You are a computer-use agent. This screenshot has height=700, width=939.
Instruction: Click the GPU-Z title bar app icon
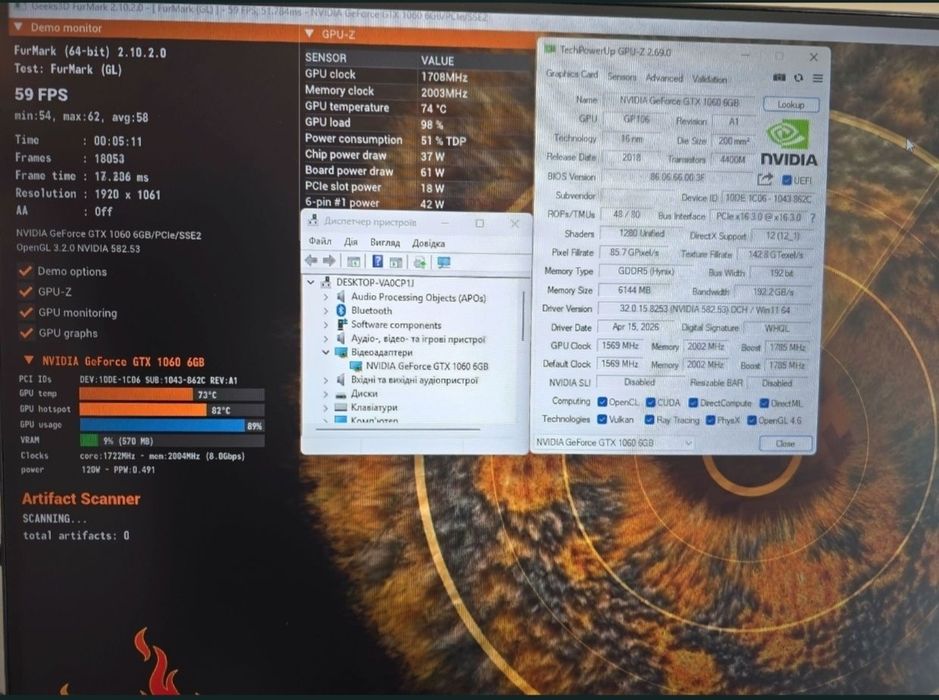coord(550,49)
